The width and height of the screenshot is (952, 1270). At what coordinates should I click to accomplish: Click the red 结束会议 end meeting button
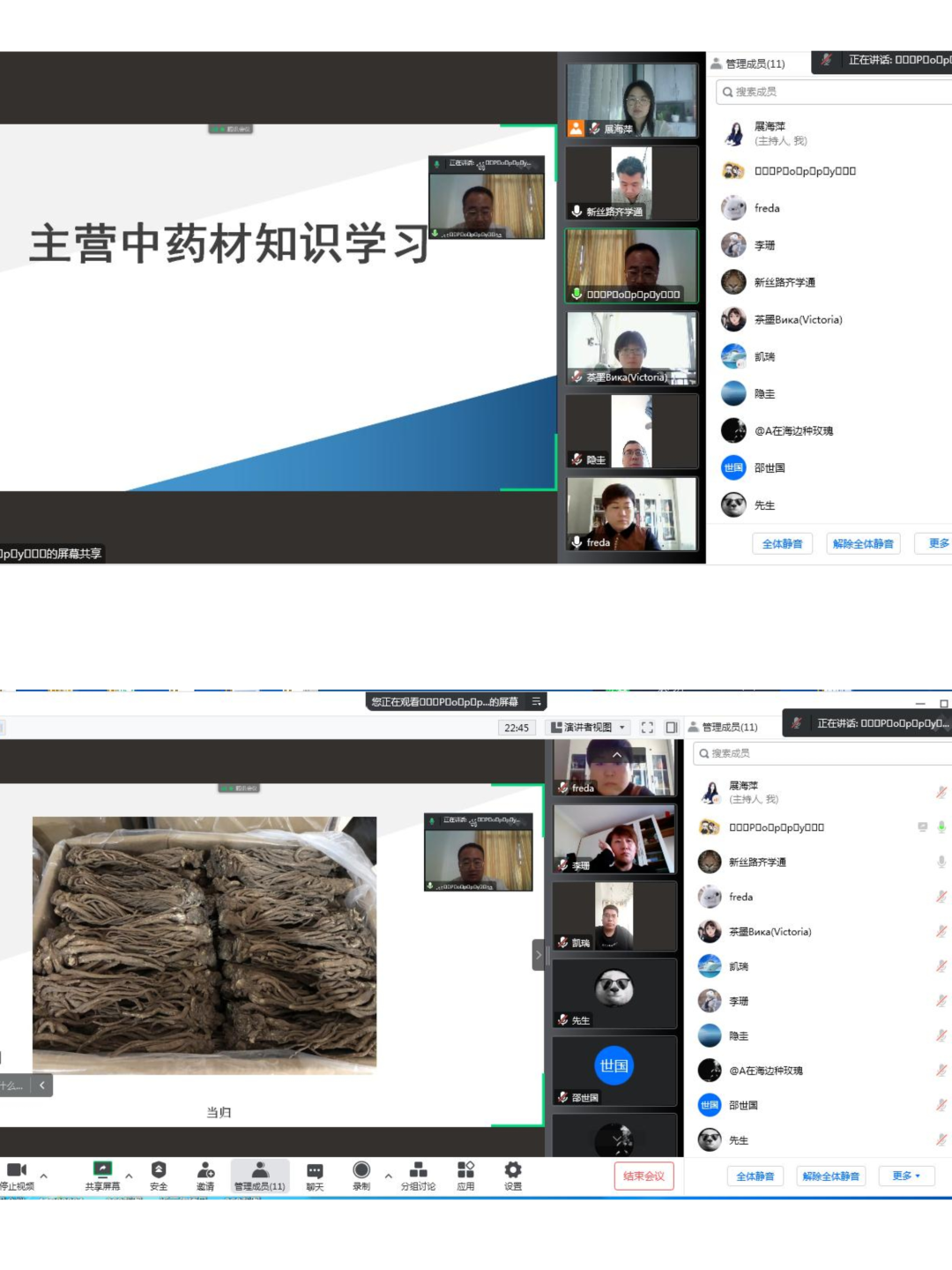[x=643, y=1176]
